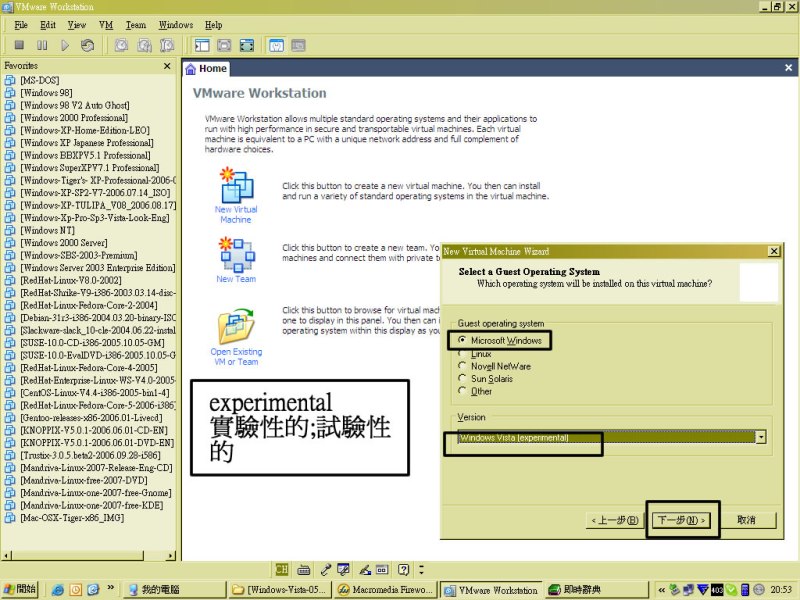Click the Suspend pause toolbar icon

[42, 45]
